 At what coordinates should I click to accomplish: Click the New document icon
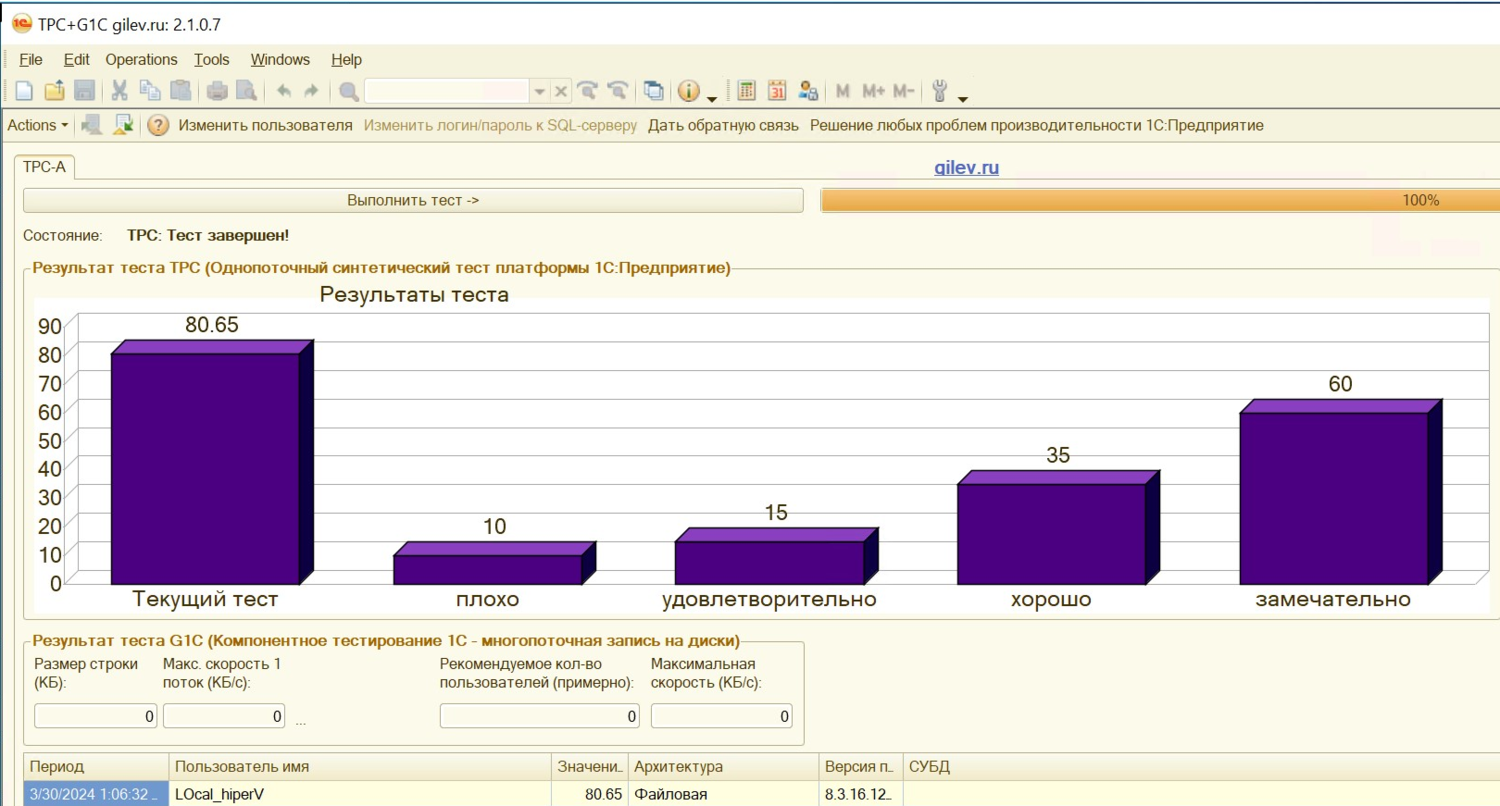click(x=24, y=91)
